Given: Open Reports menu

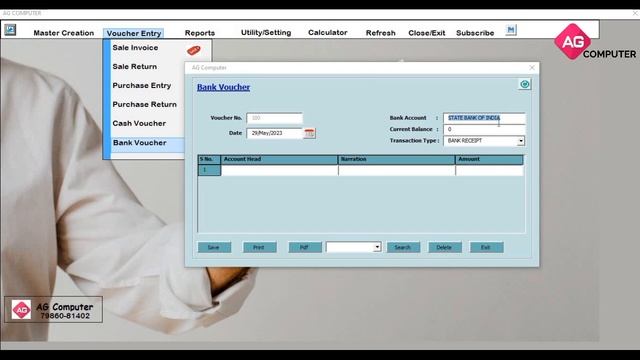Looking at the screenshot, I should (x=200, y=33).
